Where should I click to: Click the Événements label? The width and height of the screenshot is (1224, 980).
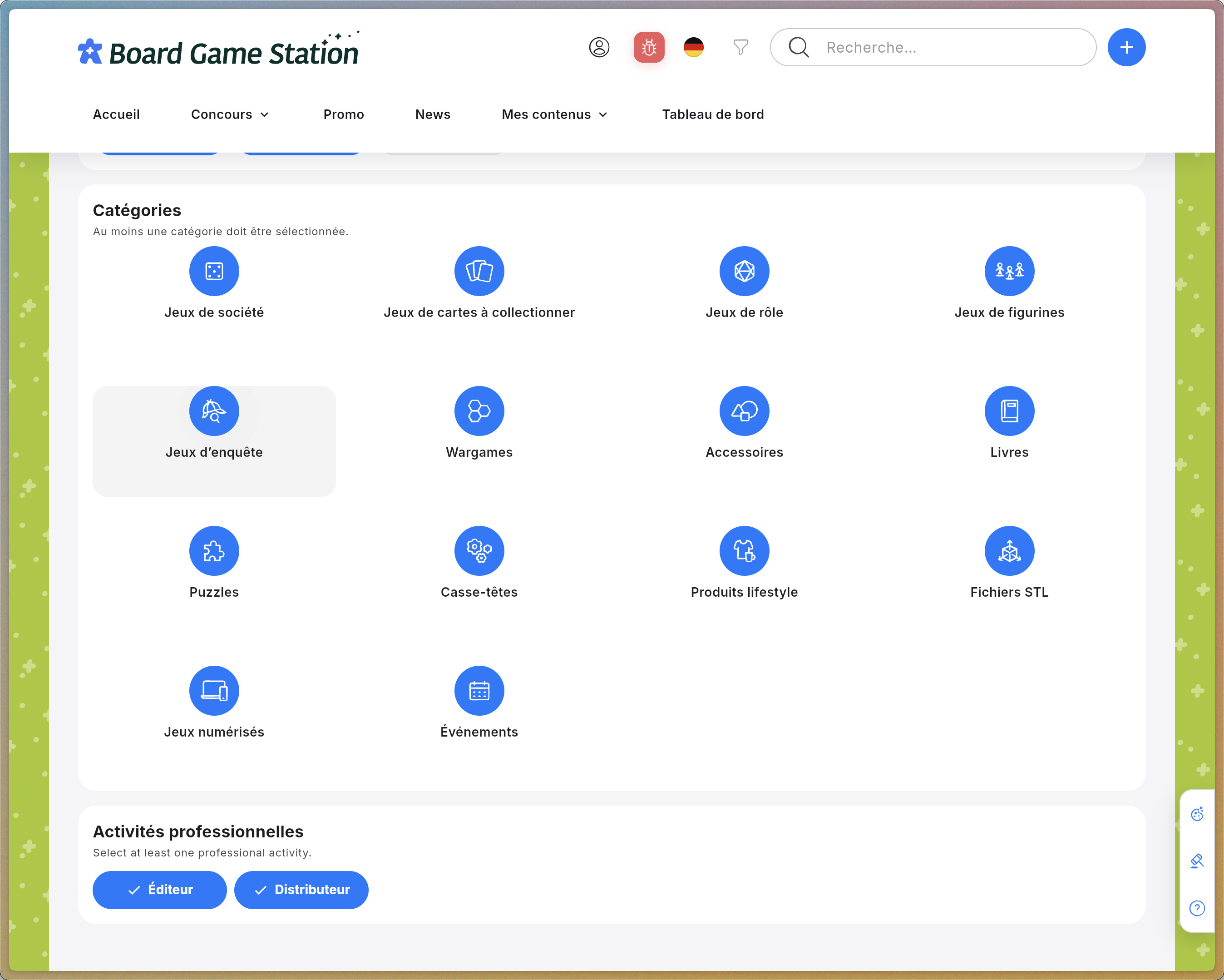pos(479,731)
